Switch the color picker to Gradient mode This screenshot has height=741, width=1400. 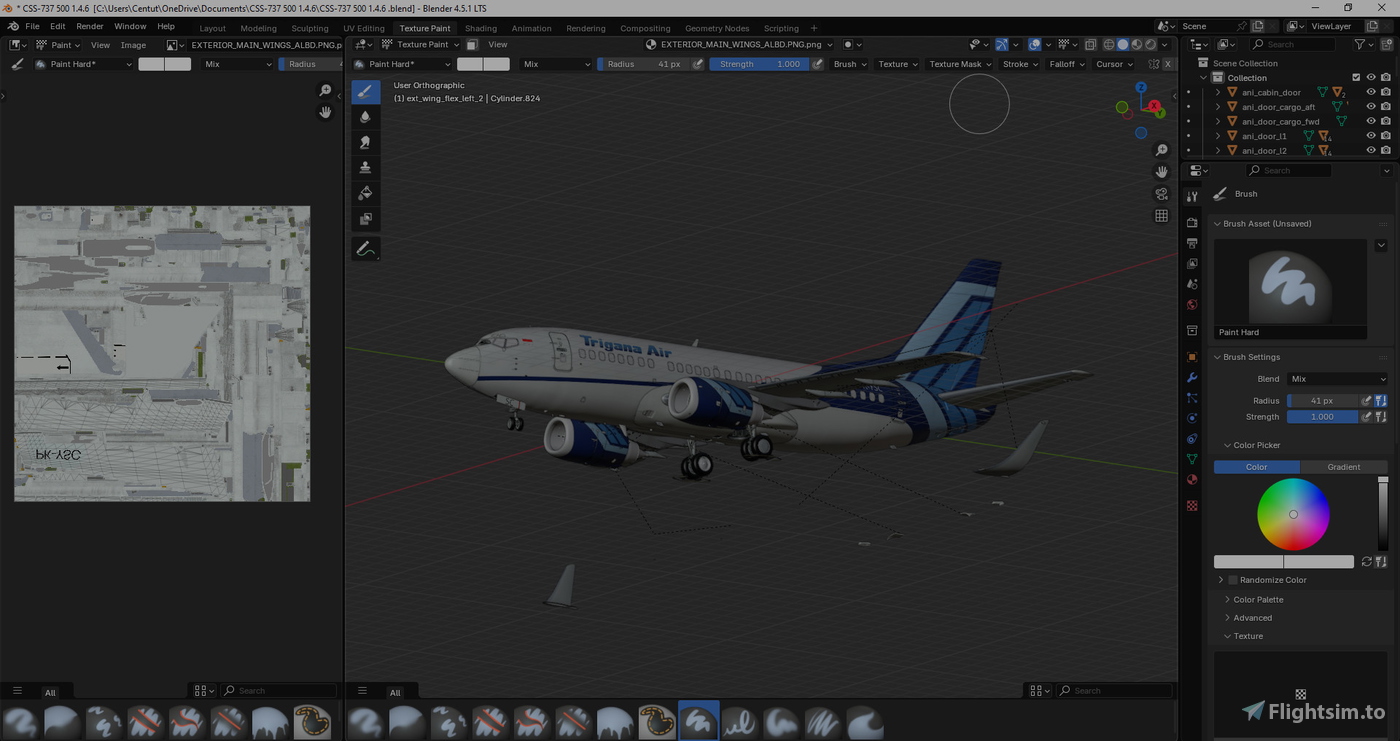pos(1343,466)
